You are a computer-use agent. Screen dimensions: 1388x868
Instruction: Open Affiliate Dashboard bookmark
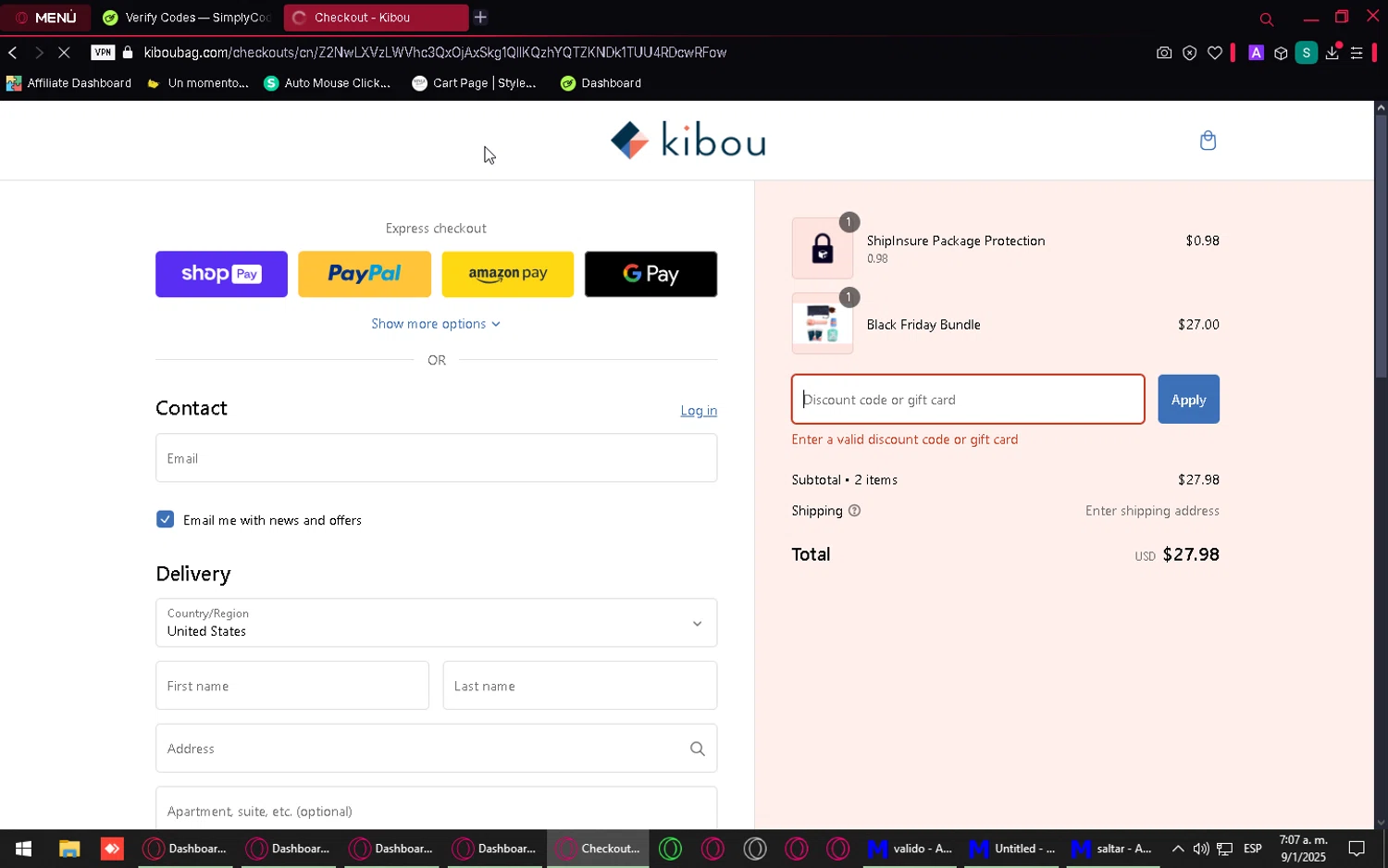click(x=68, y=83)
